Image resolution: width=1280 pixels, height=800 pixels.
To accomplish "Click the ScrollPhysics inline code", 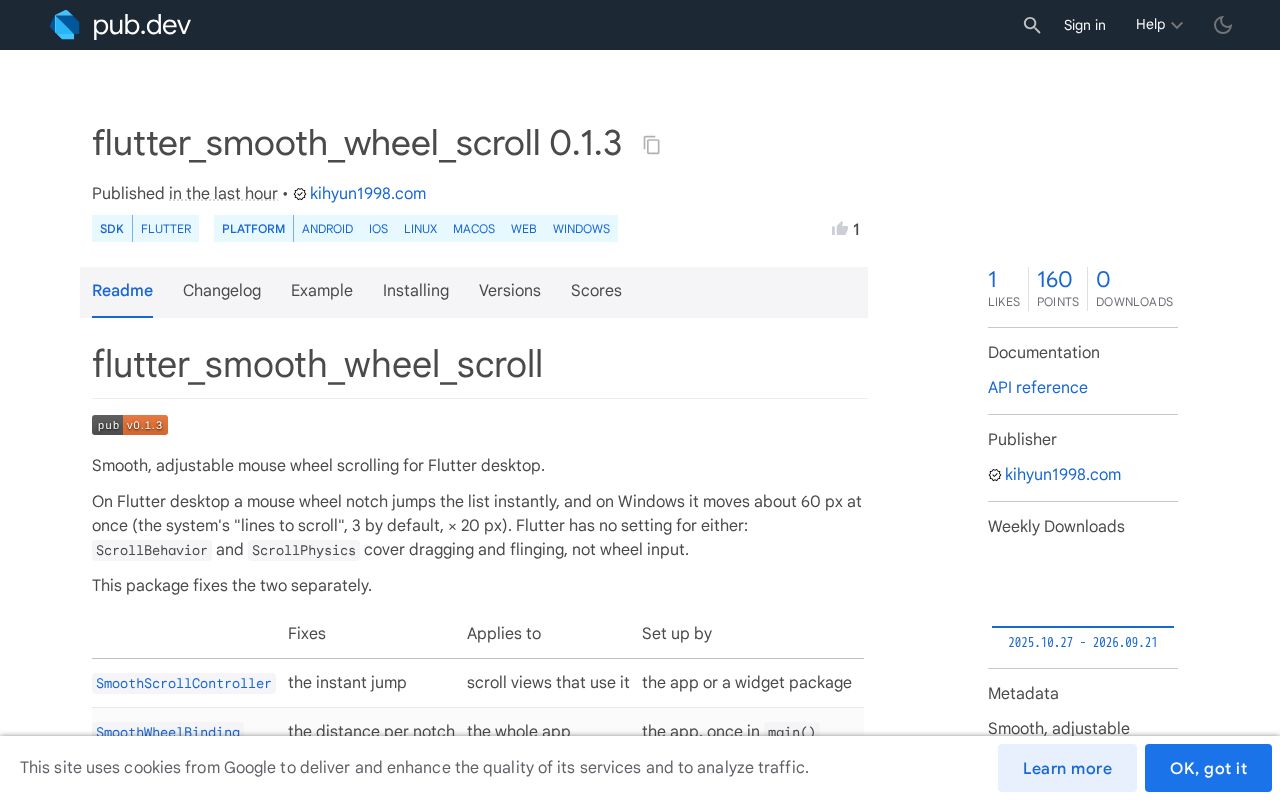I will 304,551.
